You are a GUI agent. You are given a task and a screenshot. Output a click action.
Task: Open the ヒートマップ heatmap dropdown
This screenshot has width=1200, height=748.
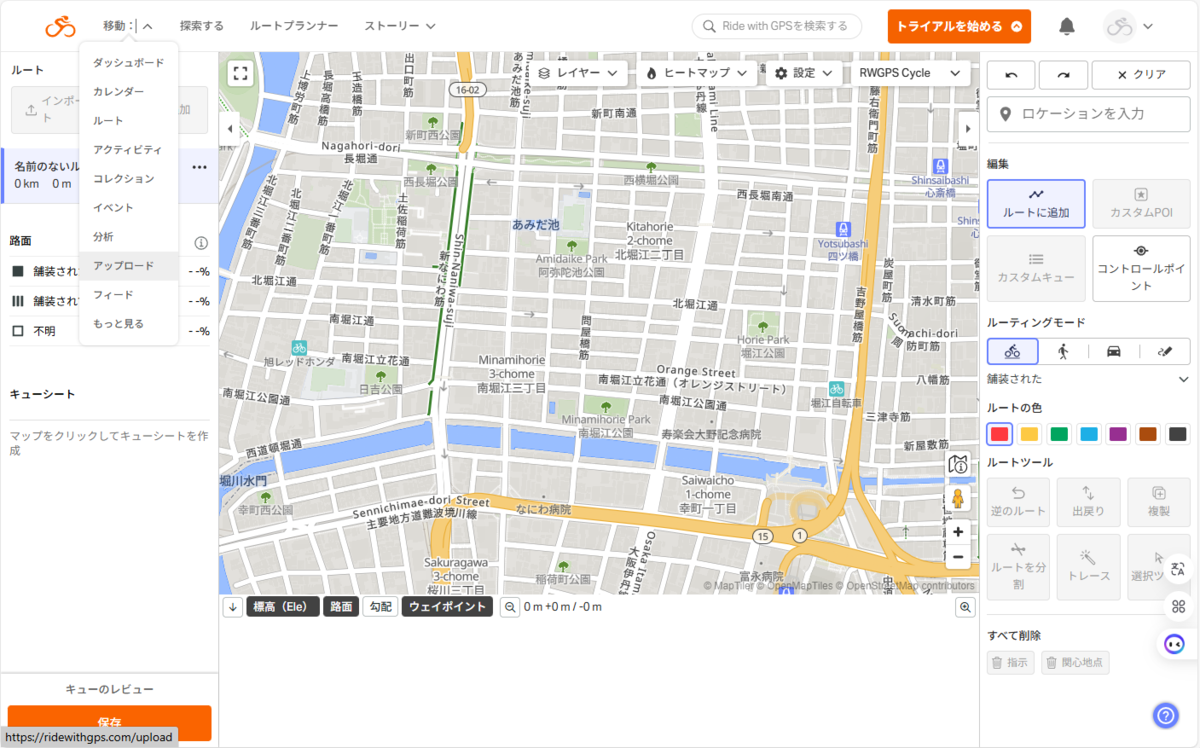tap(696, 73)
